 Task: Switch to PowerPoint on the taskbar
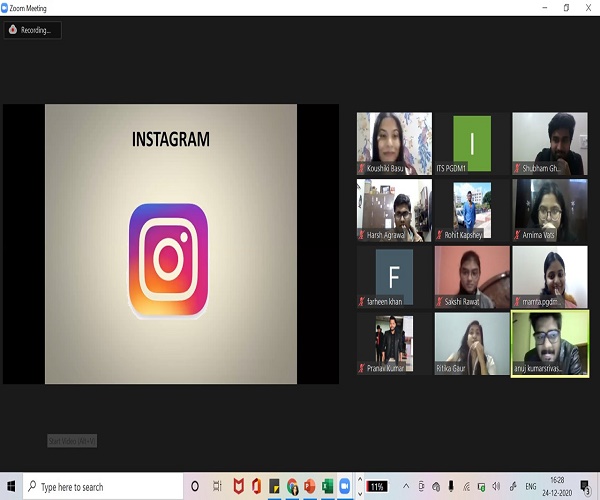(310, 486)
